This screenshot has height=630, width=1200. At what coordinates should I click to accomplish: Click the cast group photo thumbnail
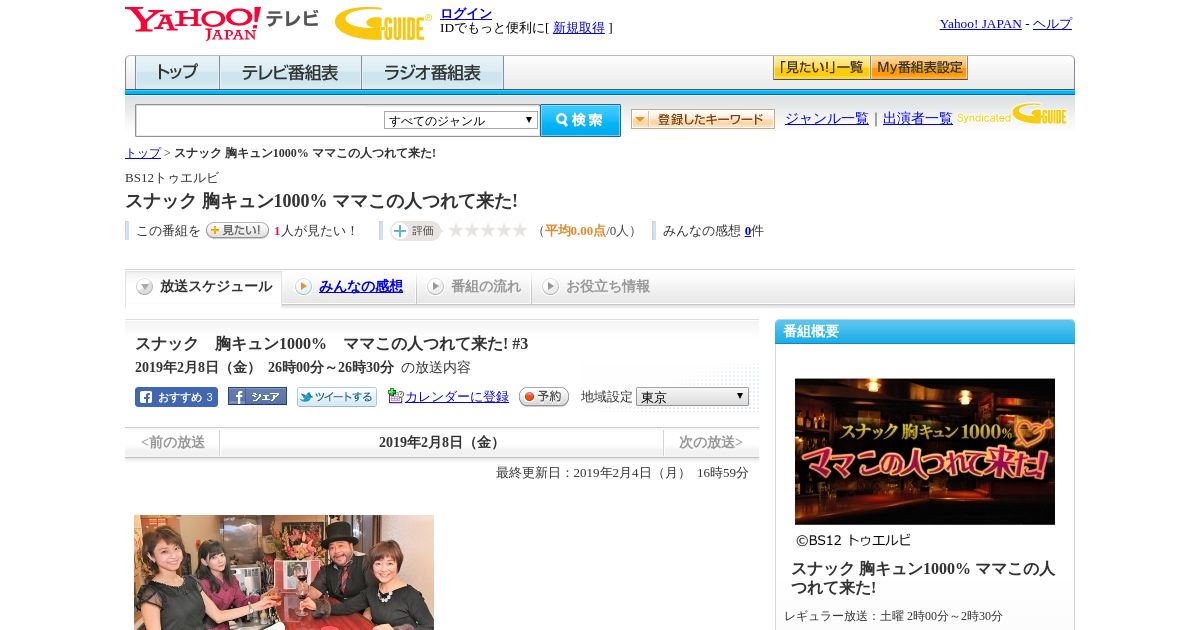tap(284, 572)
